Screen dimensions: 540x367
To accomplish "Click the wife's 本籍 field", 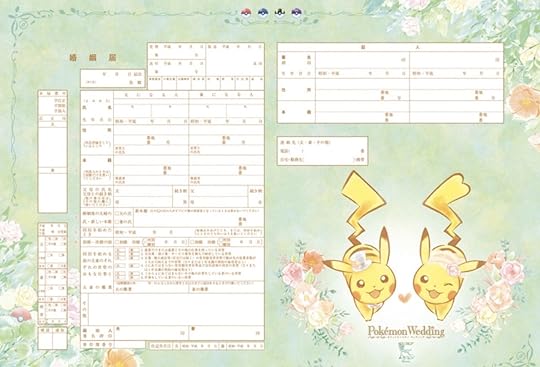I will tap(226, 166).
